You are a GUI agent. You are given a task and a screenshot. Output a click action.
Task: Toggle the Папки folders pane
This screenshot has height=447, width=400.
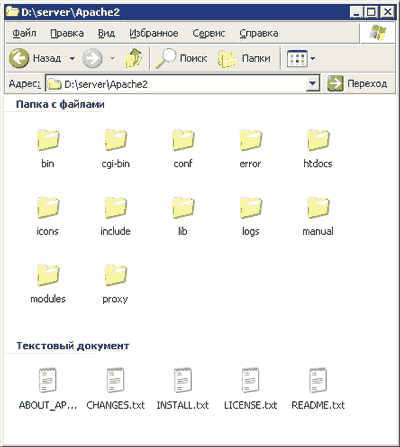(244, 58)
